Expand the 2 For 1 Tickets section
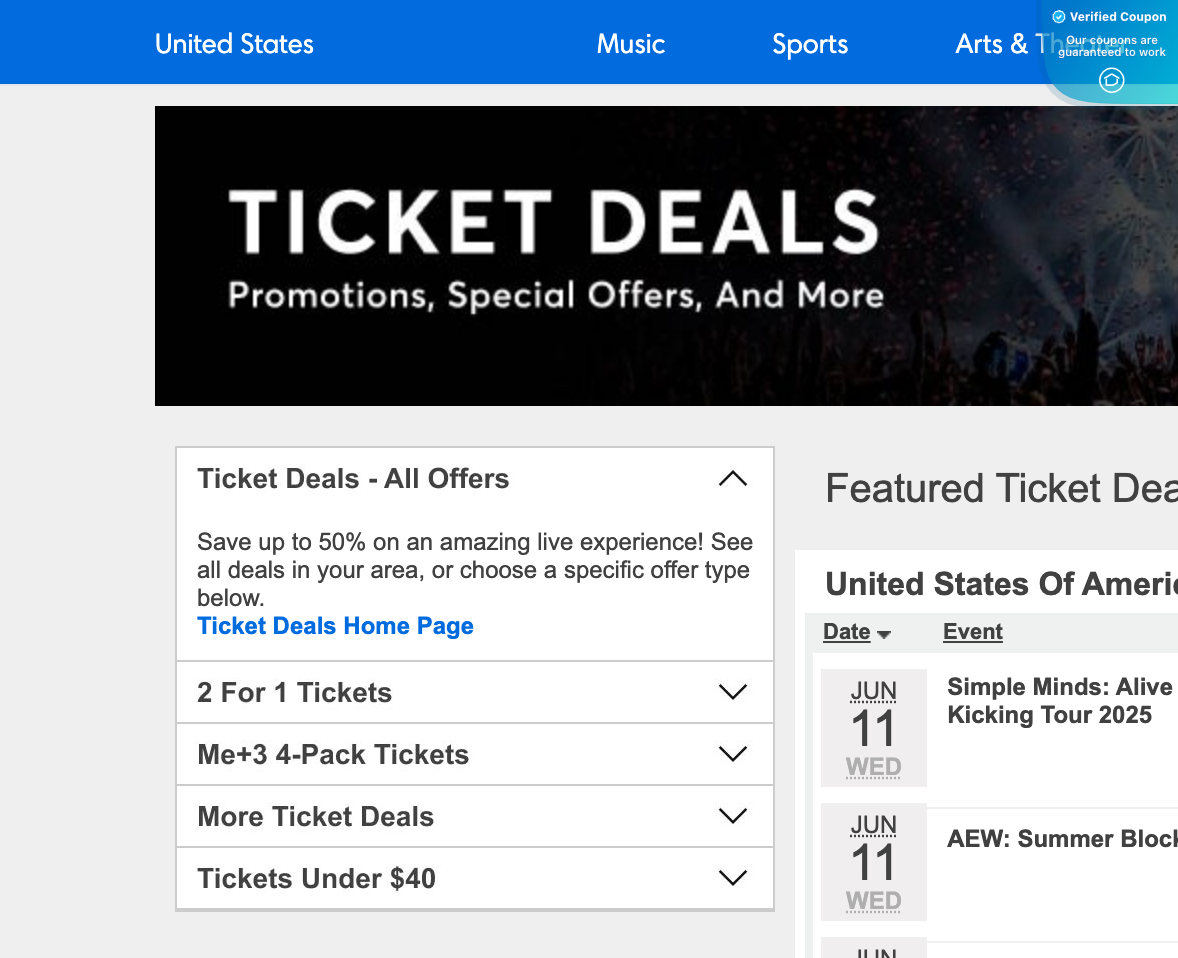This screenshot has height=958, width=1178. click(294, 692)
